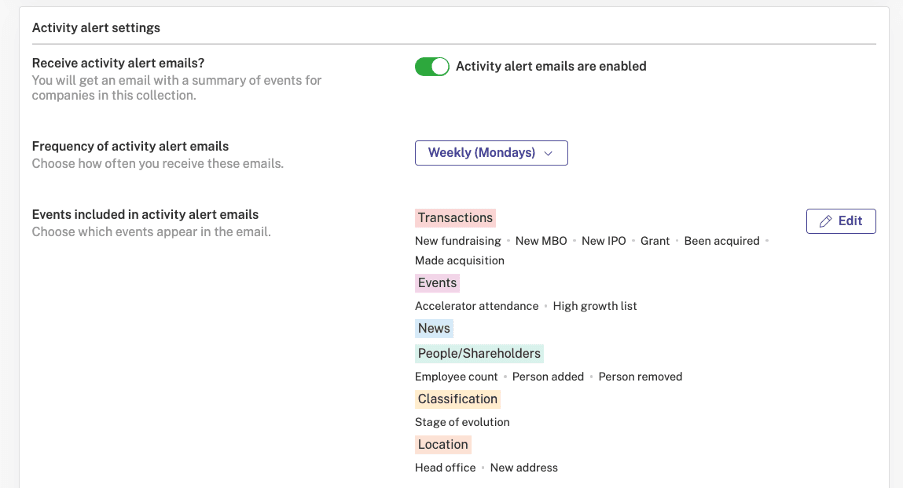Screen dimensions: 904x488
Task: Click 'Frequency of activity alert emails' label
Action: tap(130, 147)
